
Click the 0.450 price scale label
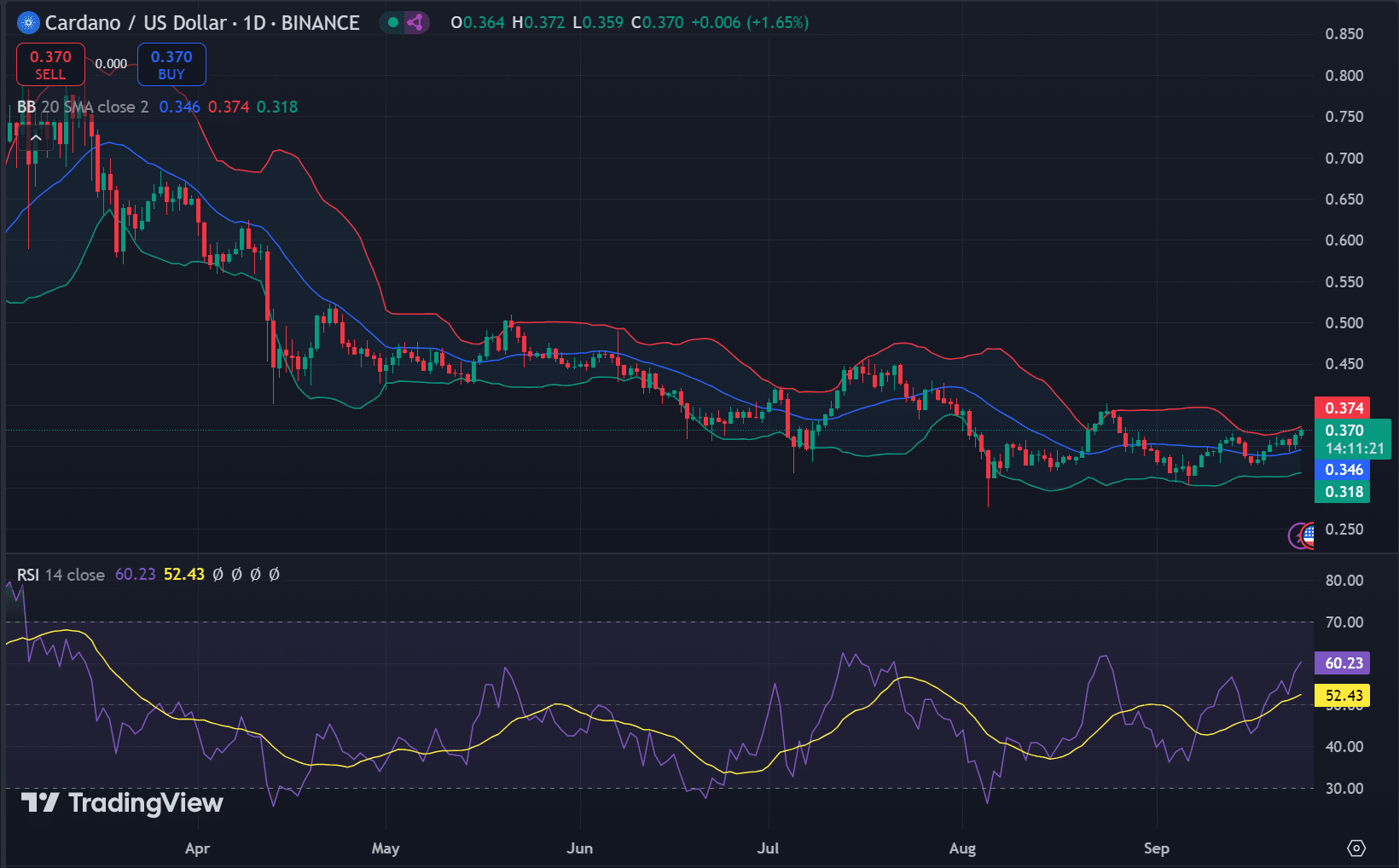coord(1344,364)
